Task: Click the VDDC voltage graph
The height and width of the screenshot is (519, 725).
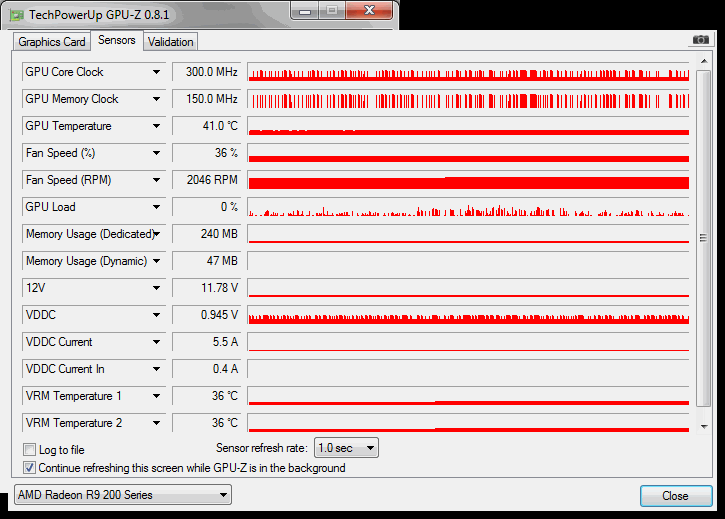Action: point(468,315)
